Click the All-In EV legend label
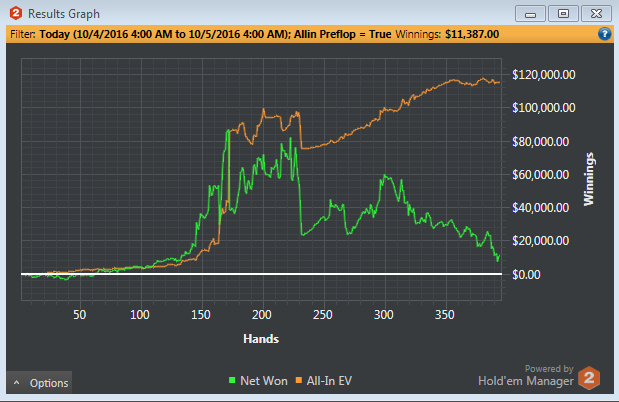This screenshot has width=619, height=402. click(329, 381)
